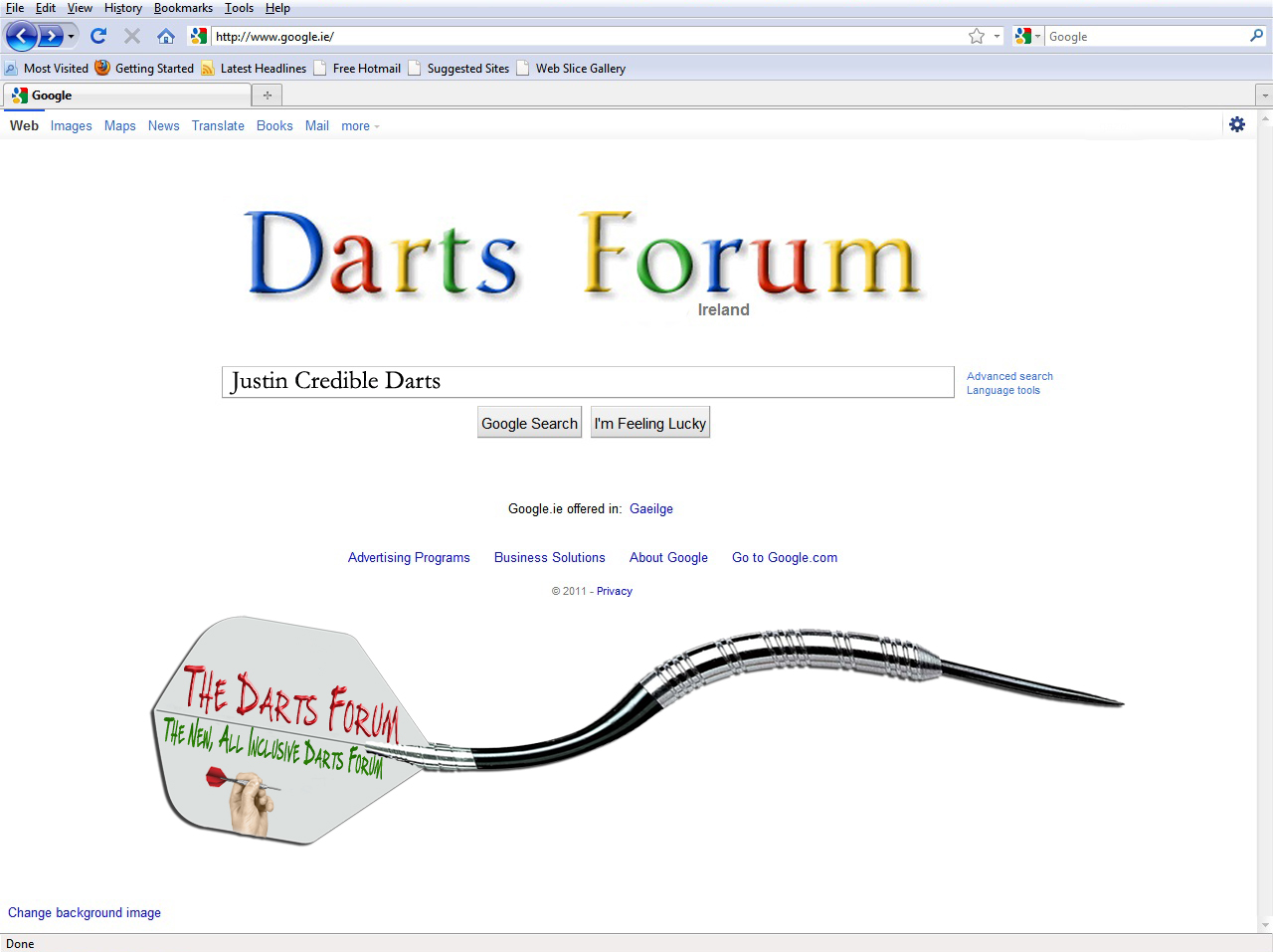
Task: Focus the browser Google search field
Action: coord(1147,37)
